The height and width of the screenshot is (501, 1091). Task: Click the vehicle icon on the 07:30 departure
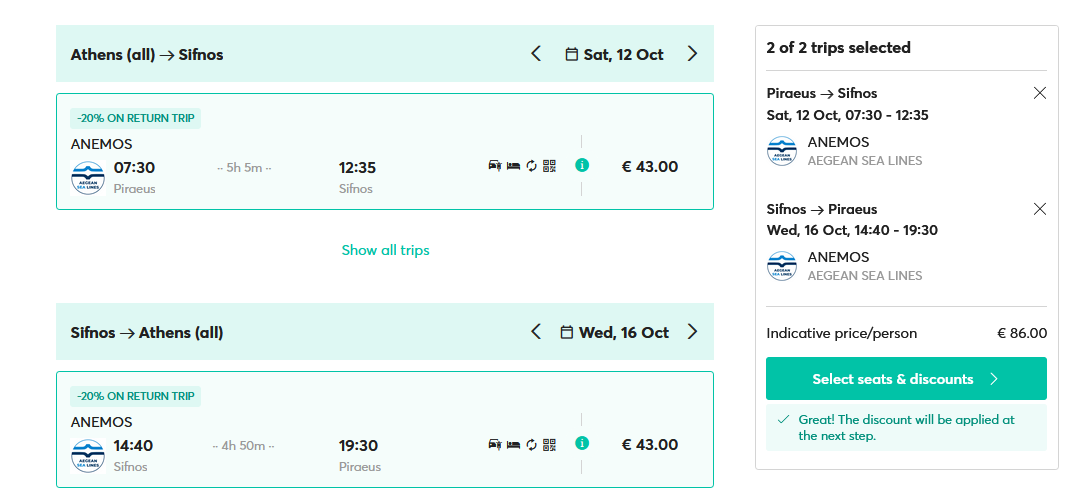click(494, 165)
